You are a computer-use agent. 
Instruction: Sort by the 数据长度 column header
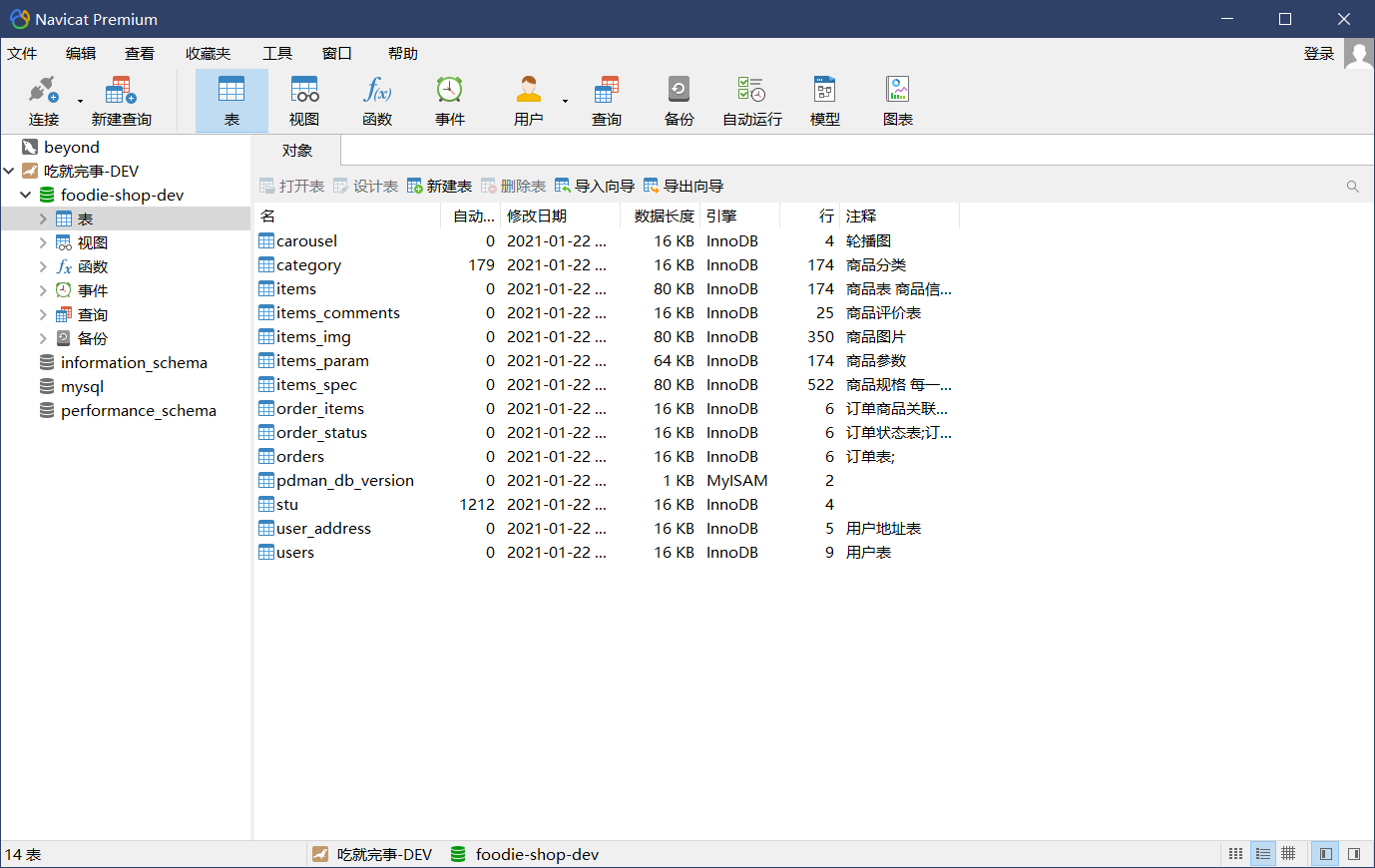(660, 216)
